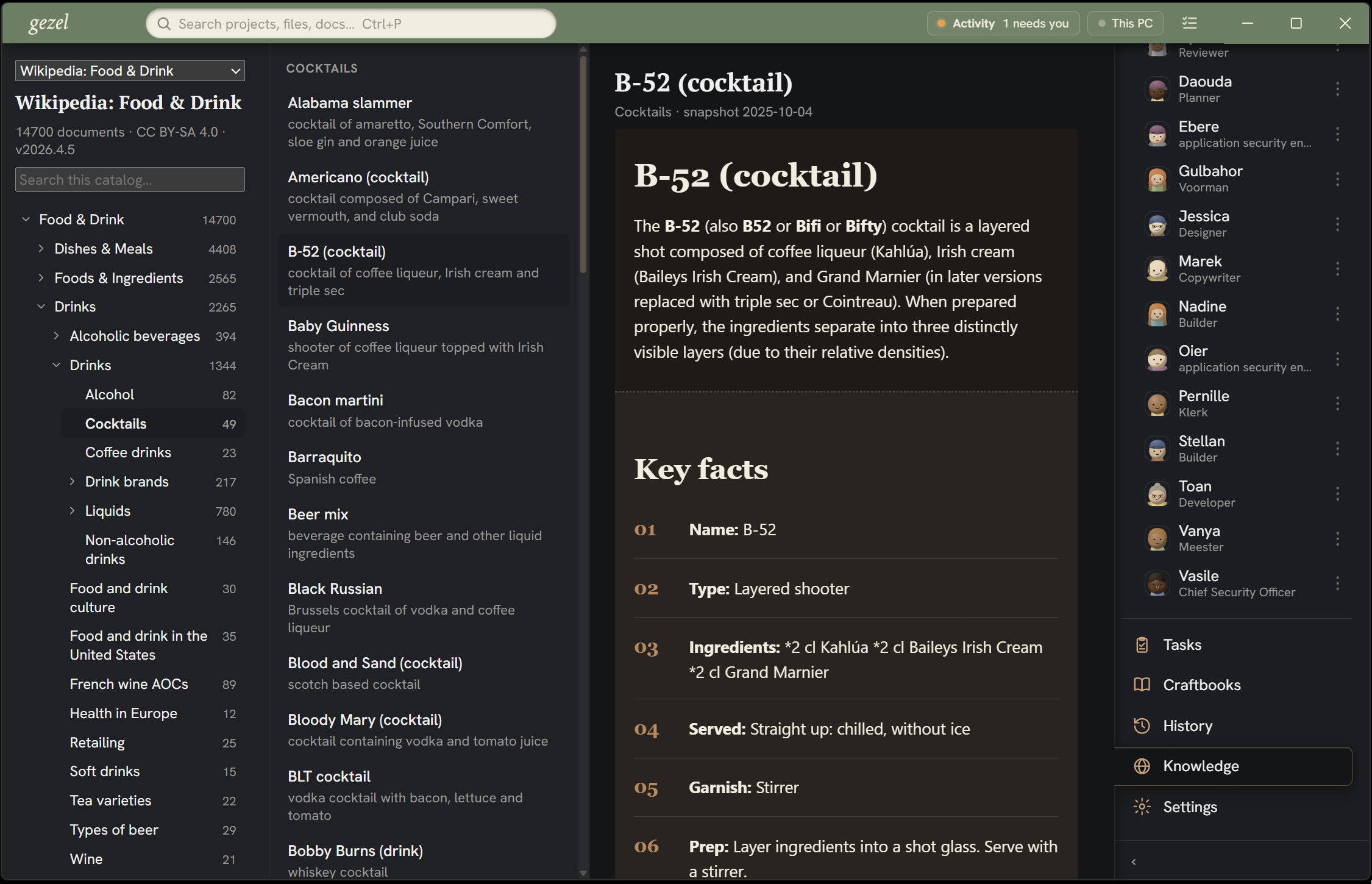Click the gezel logo
1372x884 pixels.
49,23
